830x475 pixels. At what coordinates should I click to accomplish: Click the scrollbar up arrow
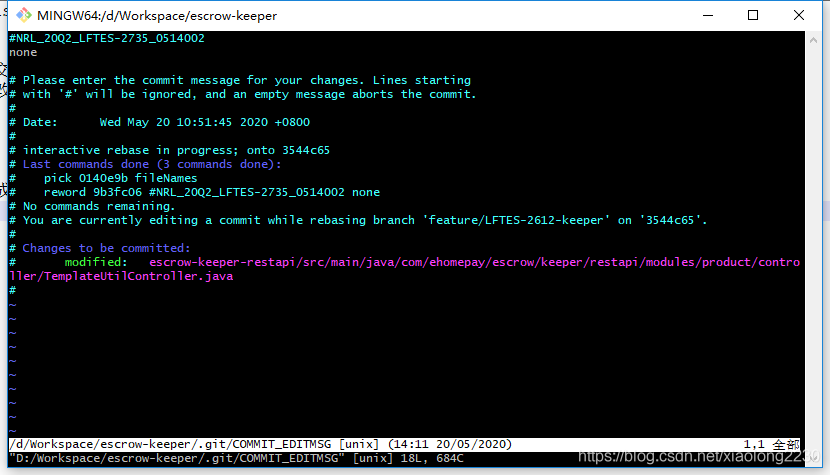pyautogui.click(x=813, y=40)
